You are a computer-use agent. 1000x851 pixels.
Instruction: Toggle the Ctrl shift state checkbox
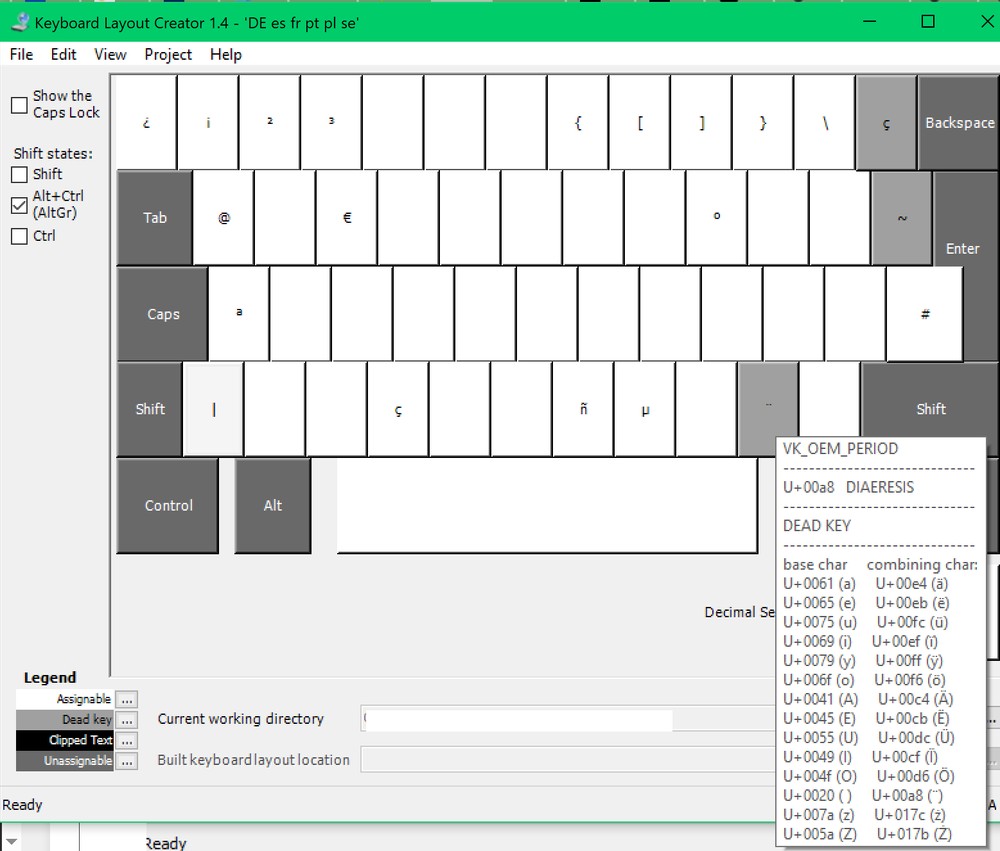19,237
